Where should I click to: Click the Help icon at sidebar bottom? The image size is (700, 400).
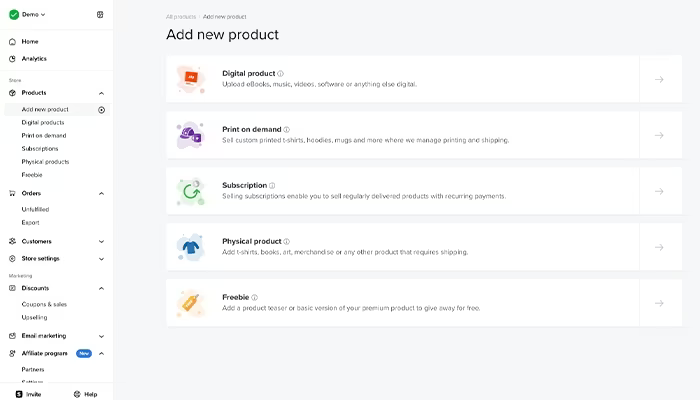click(x=77, y=394)
